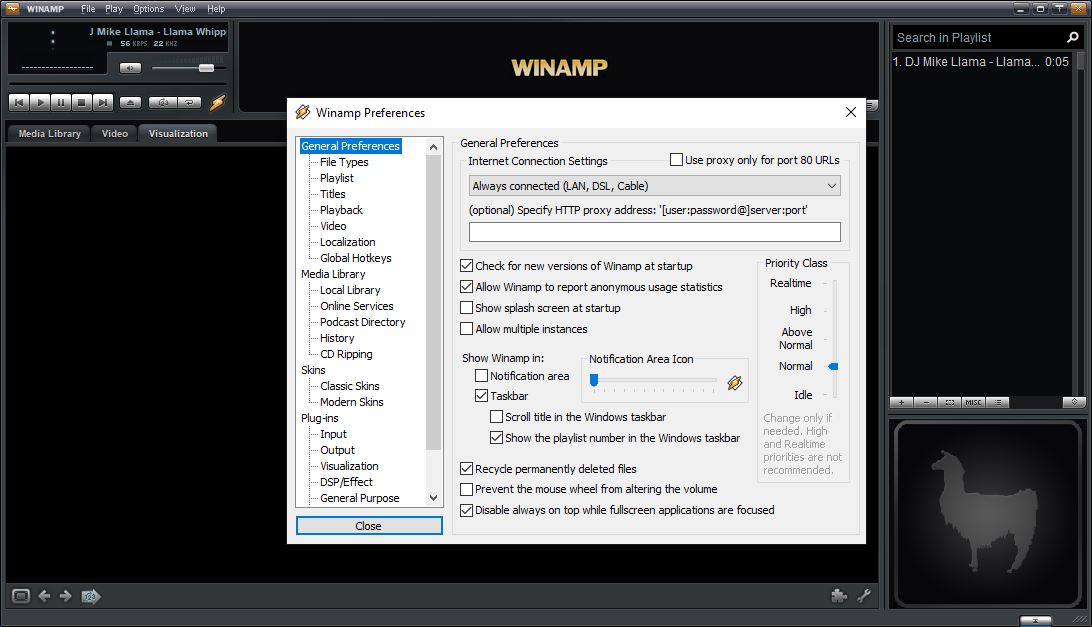Image resolution: width=1092 pixels, height=627 pixels.
Task: Remove files with playlist minus button
Action: point(926,402)
